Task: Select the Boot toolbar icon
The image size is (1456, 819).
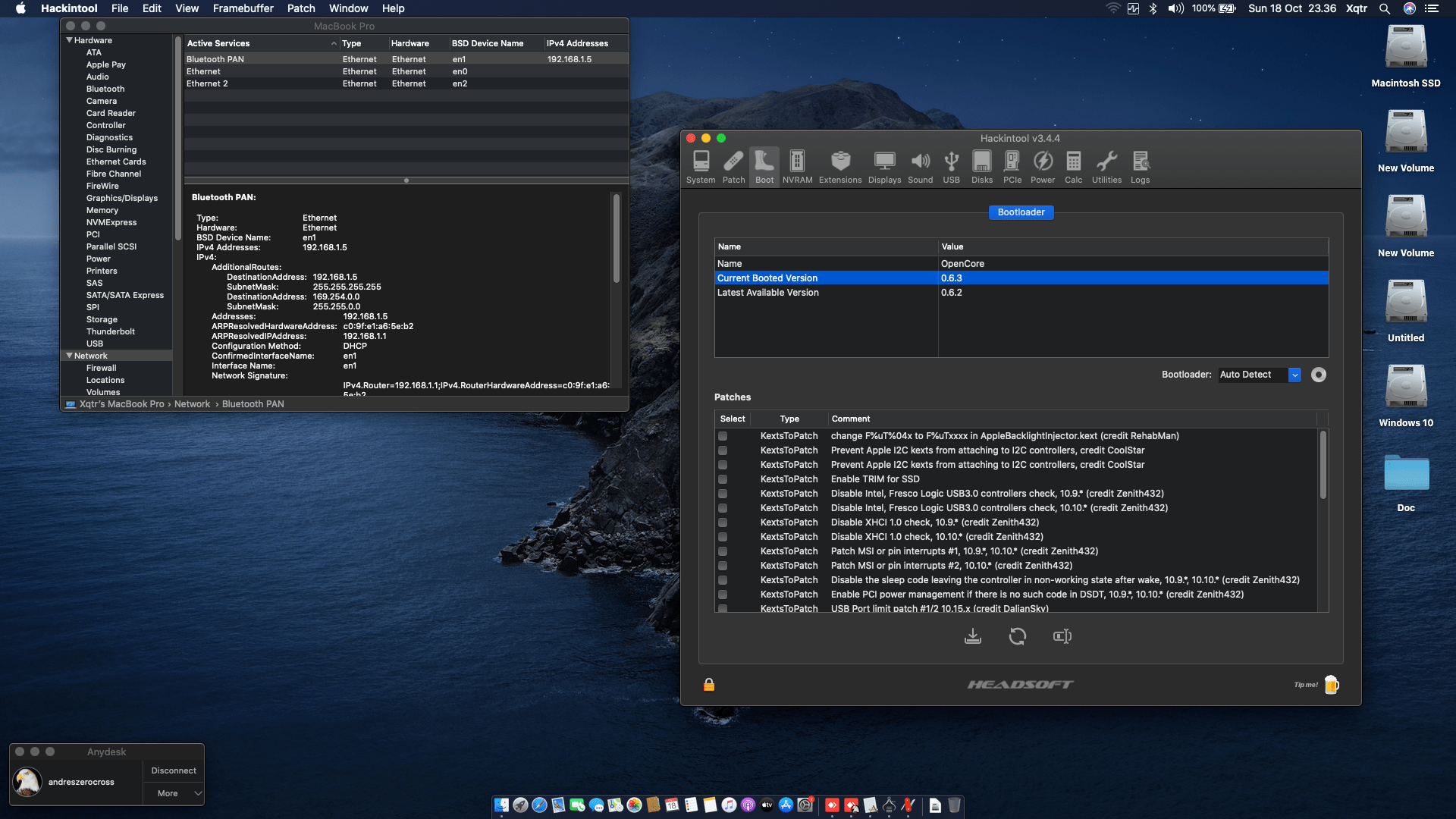Action: pyautogui.click(x=764, y=167)
